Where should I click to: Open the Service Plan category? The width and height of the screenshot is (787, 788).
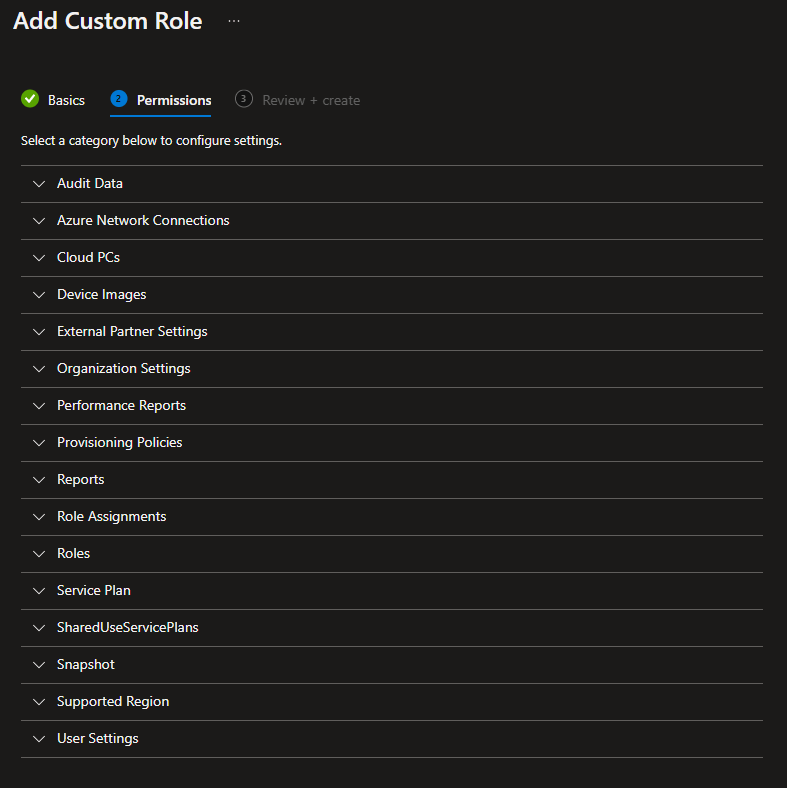pos(93,591)
